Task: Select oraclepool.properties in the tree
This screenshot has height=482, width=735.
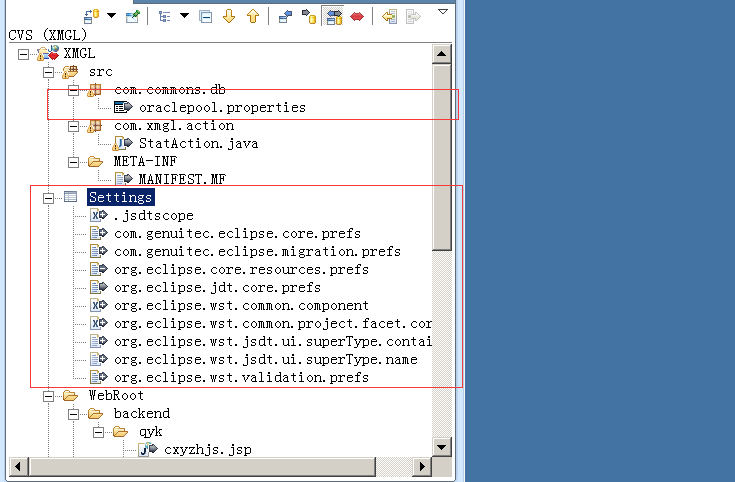Action: (x=222, y=108)
